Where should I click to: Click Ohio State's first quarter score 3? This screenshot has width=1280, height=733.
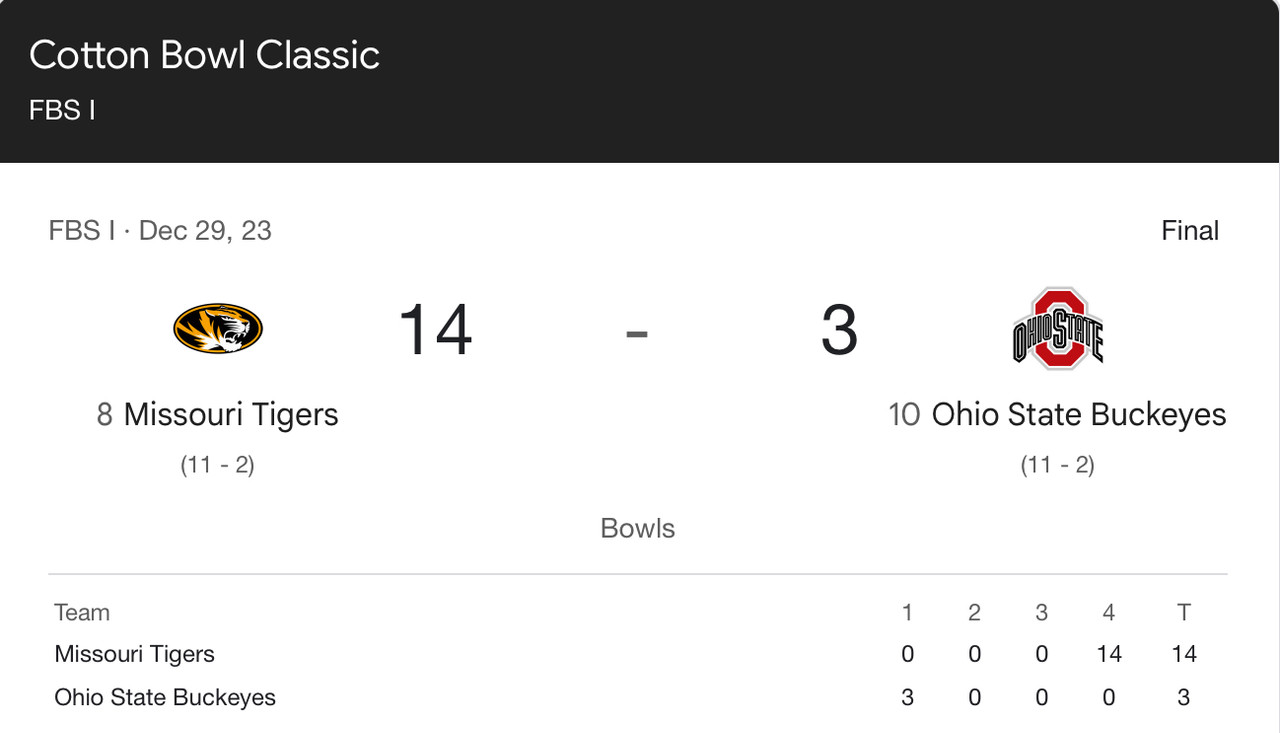point(907,697)
